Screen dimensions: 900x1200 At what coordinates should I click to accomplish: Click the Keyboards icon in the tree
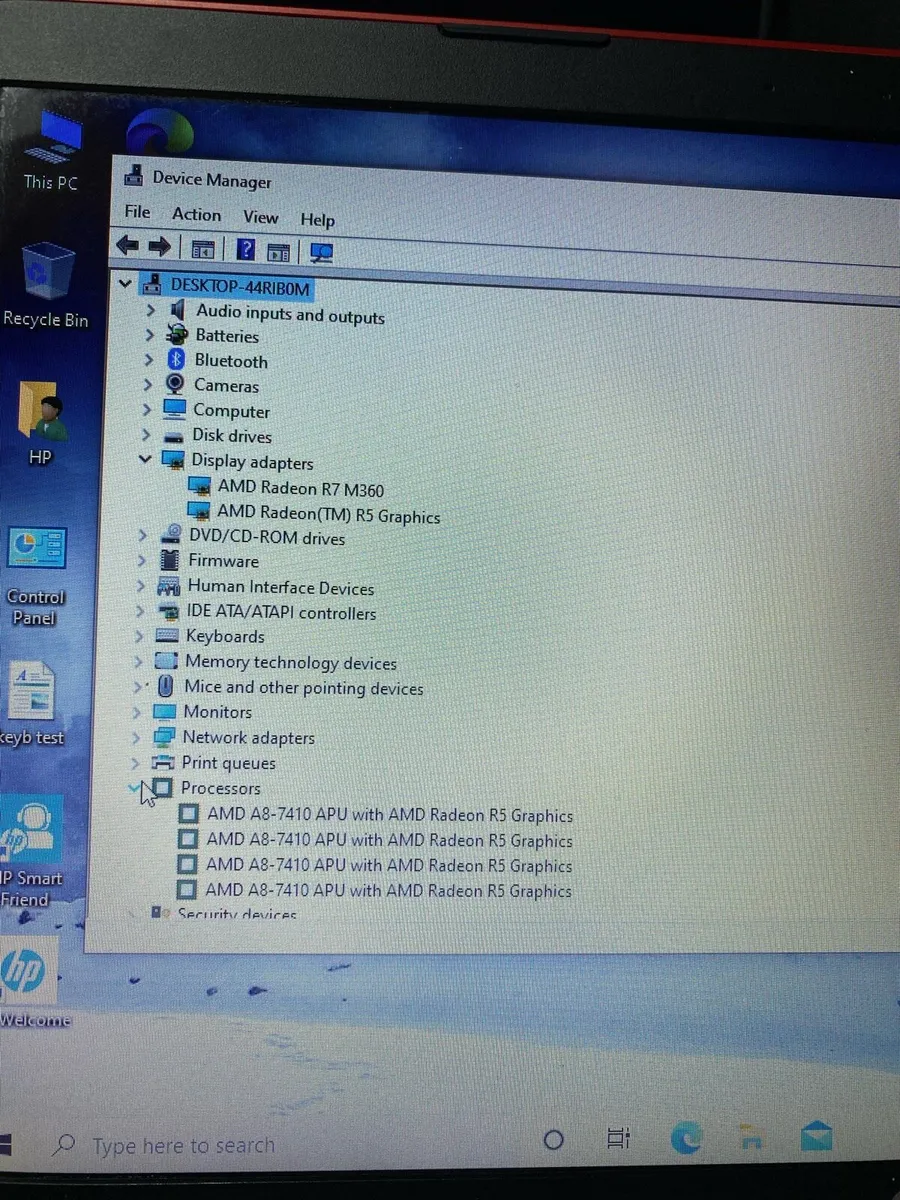pos(168,636)
